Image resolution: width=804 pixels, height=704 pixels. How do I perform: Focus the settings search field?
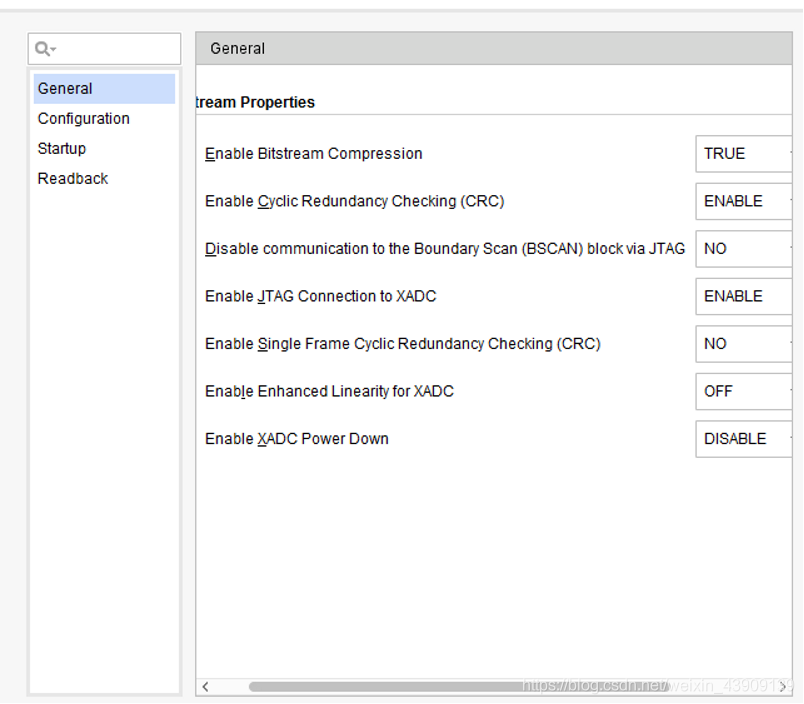(105, 49)
